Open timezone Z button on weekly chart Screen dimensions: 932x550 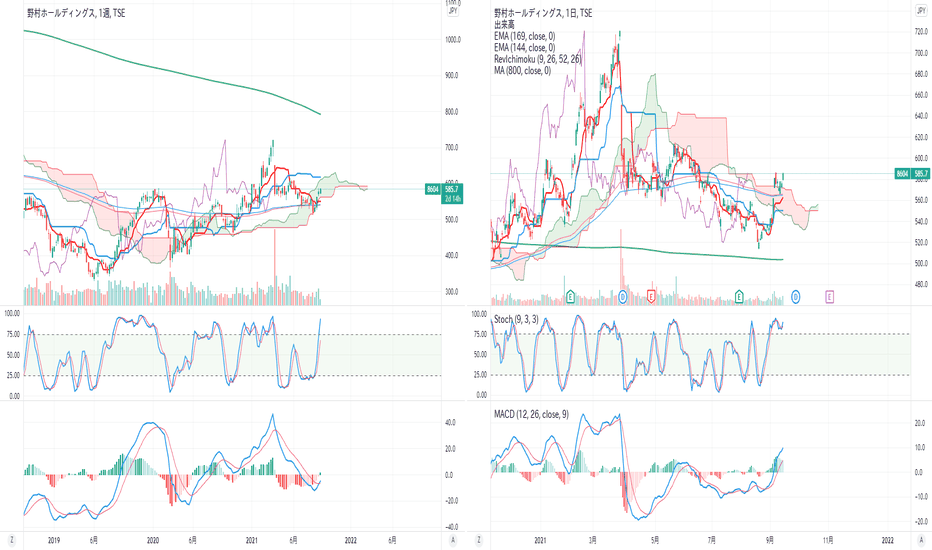11,540
